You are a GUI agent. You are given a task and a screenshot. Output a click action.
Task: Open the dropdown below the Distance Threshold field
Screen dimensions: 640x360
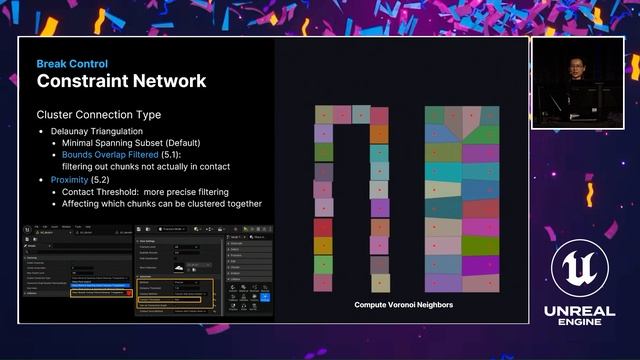(x=191, y=294)
